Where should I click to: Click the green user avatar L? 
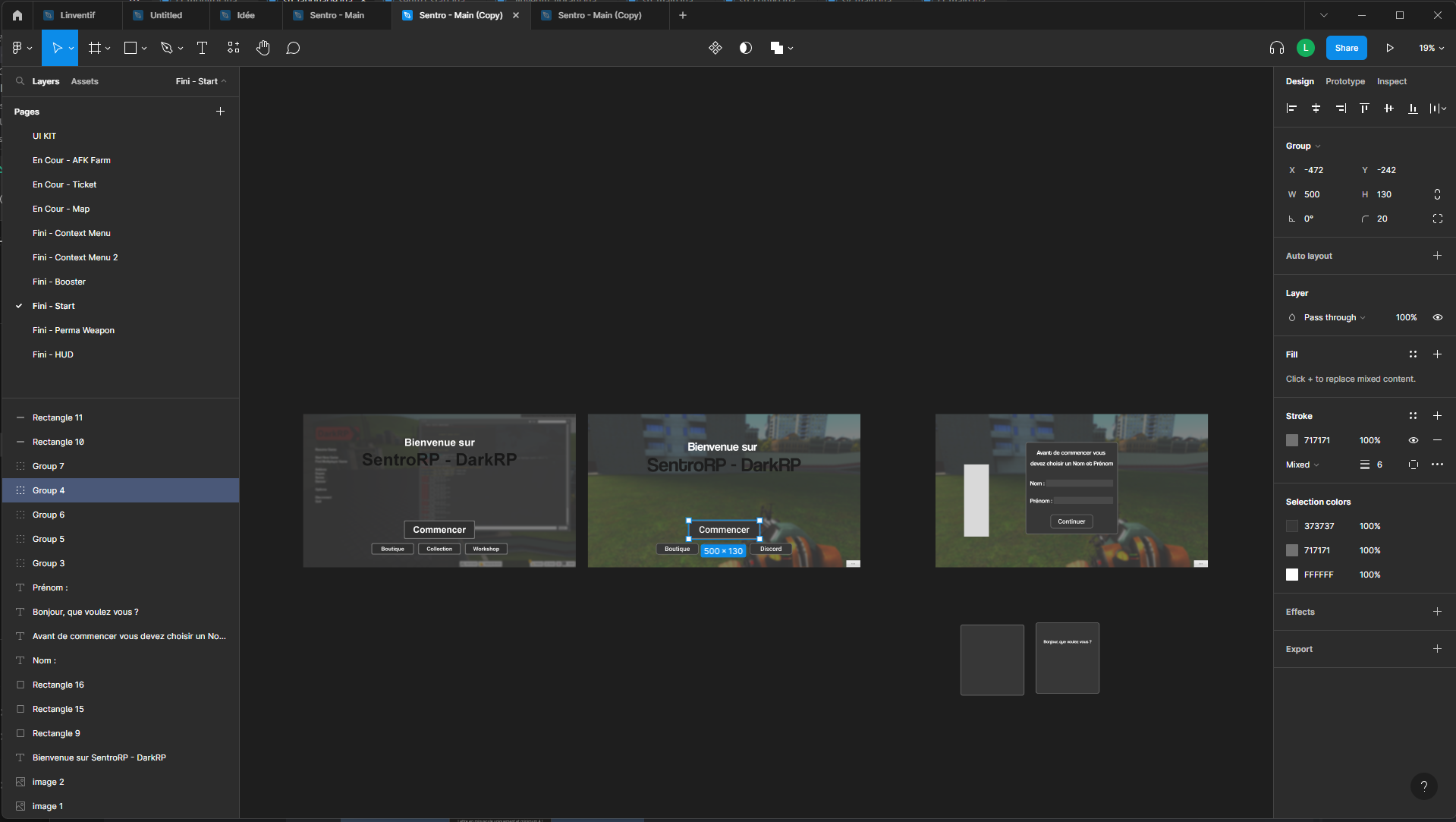pyautogui.click(x=1306, y=48)
